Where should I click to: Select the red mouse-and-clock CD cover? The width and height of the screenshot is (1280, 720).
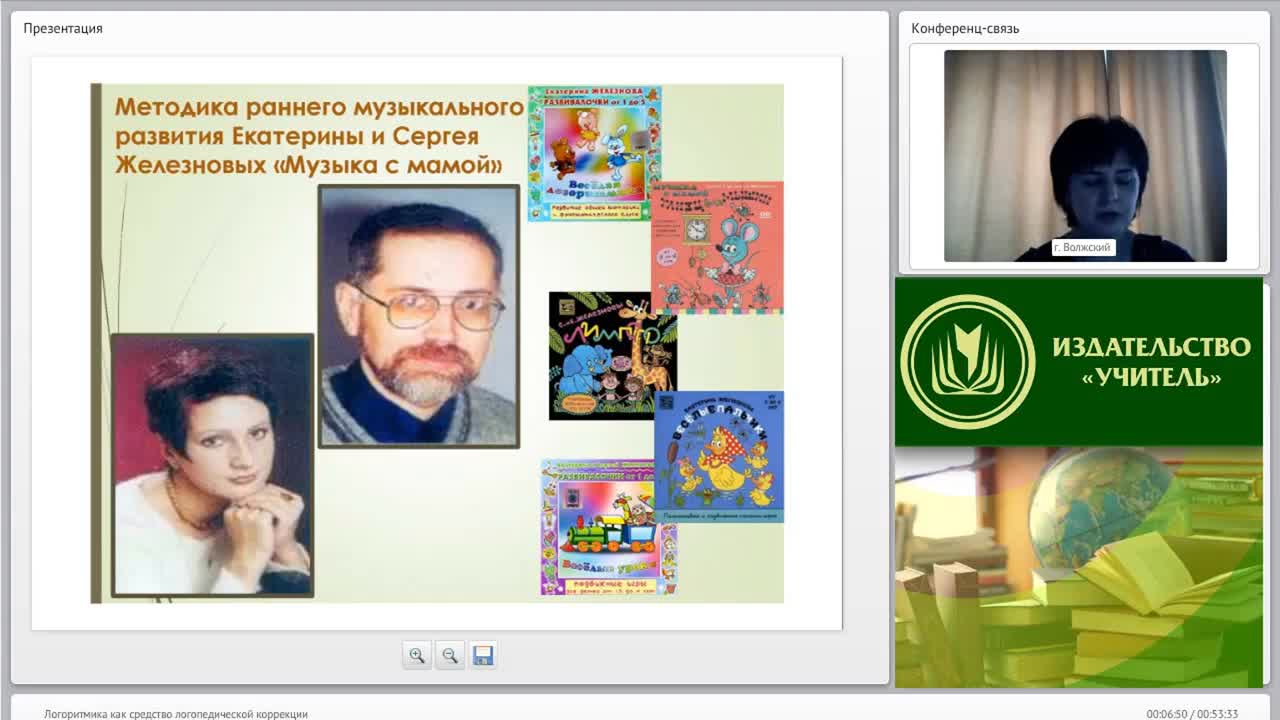click(717, 247)
